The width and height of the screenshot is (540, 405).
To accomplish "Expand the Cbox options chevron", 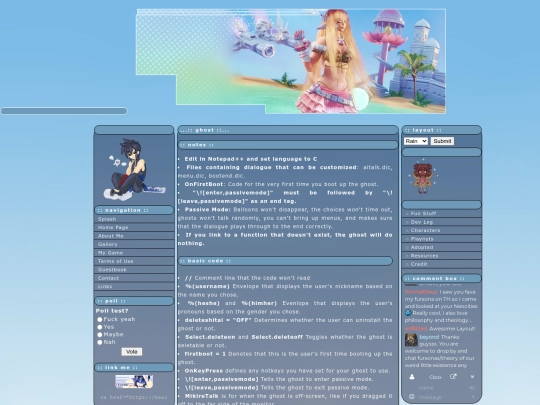I will click(x=472, y=377).
